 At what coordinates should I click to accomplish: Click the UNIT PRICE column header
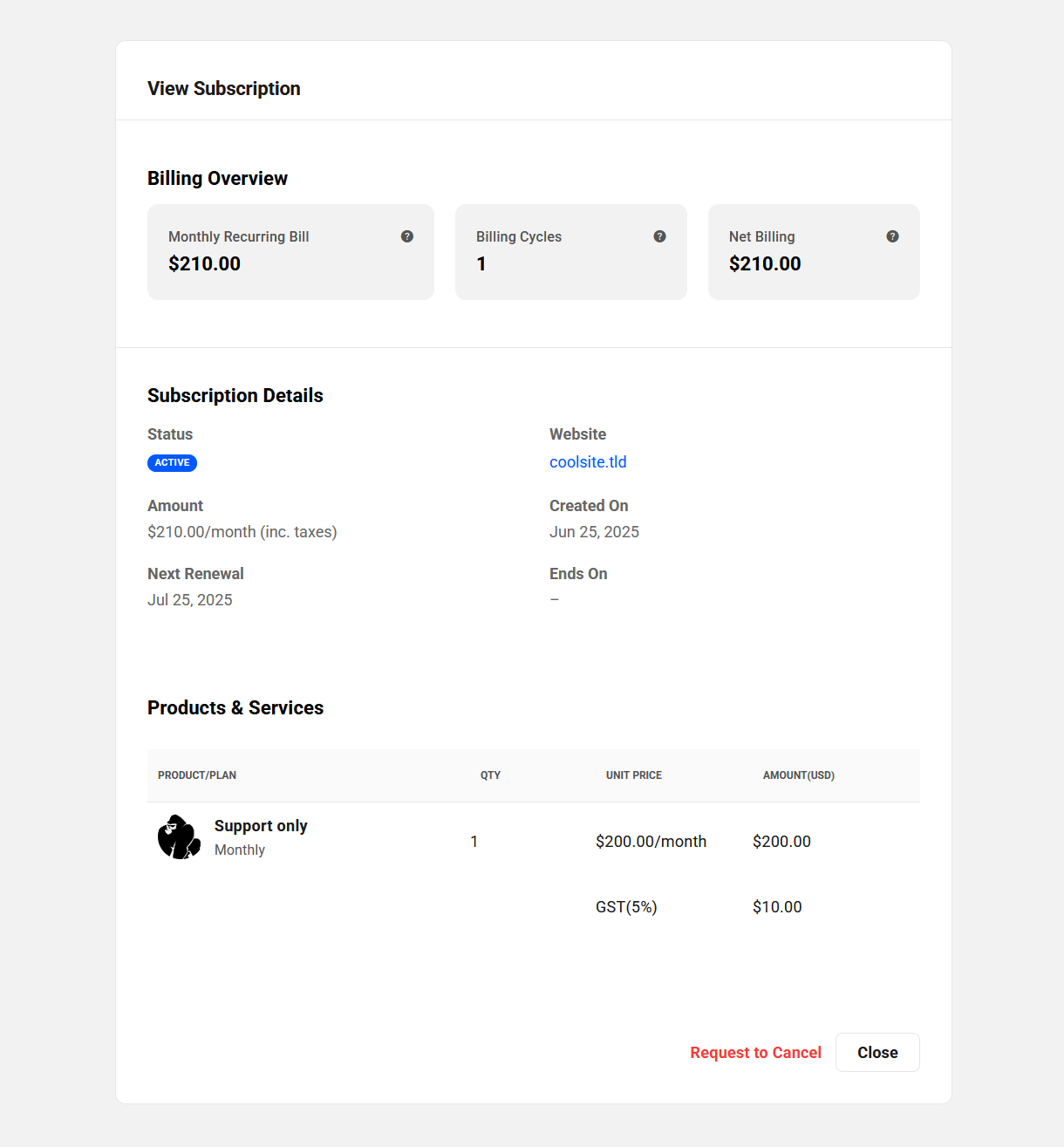click(x=634, y=775)
